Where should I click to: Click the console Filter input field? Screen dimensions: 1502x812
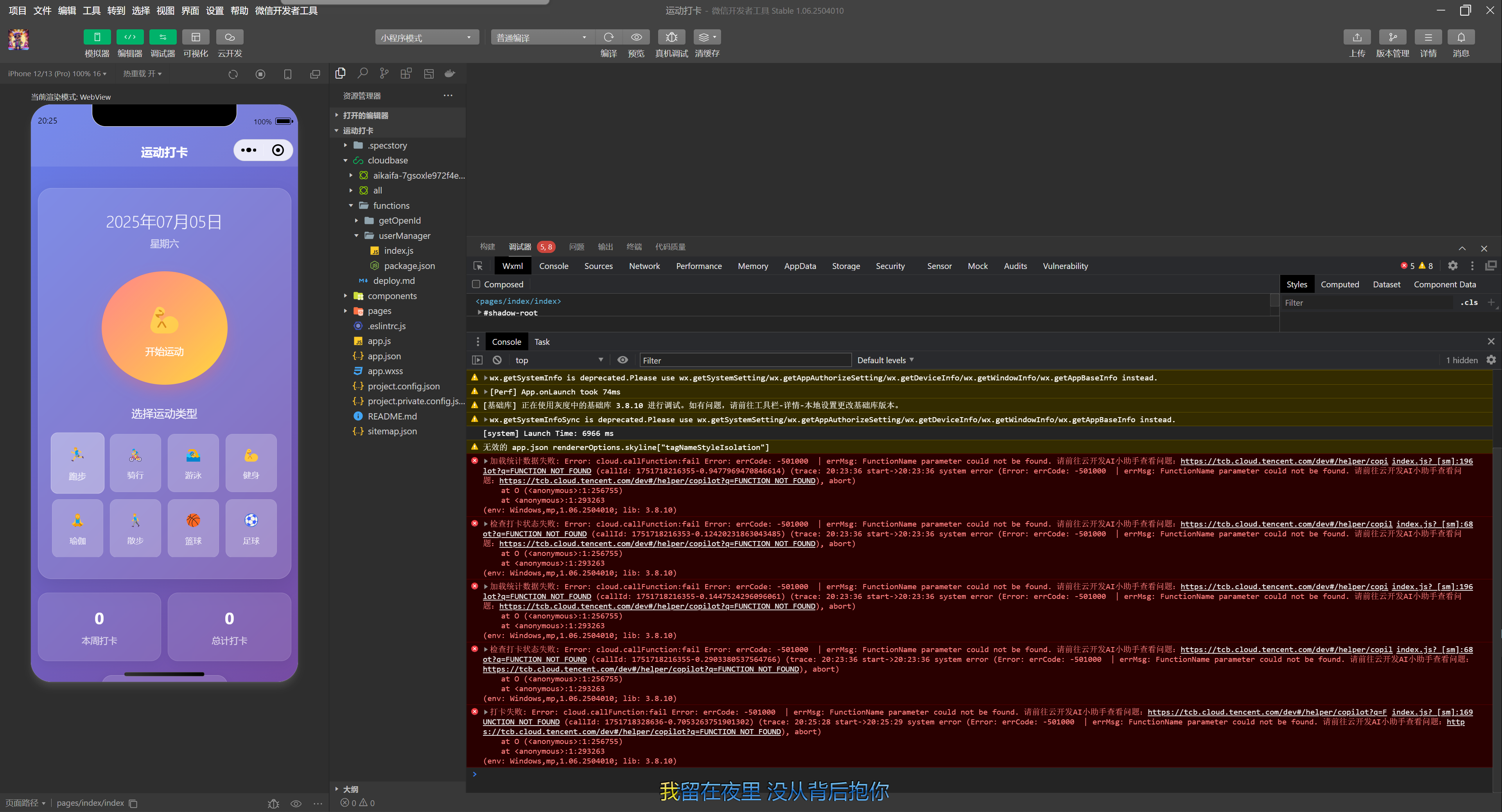click(x=745, y=360)
